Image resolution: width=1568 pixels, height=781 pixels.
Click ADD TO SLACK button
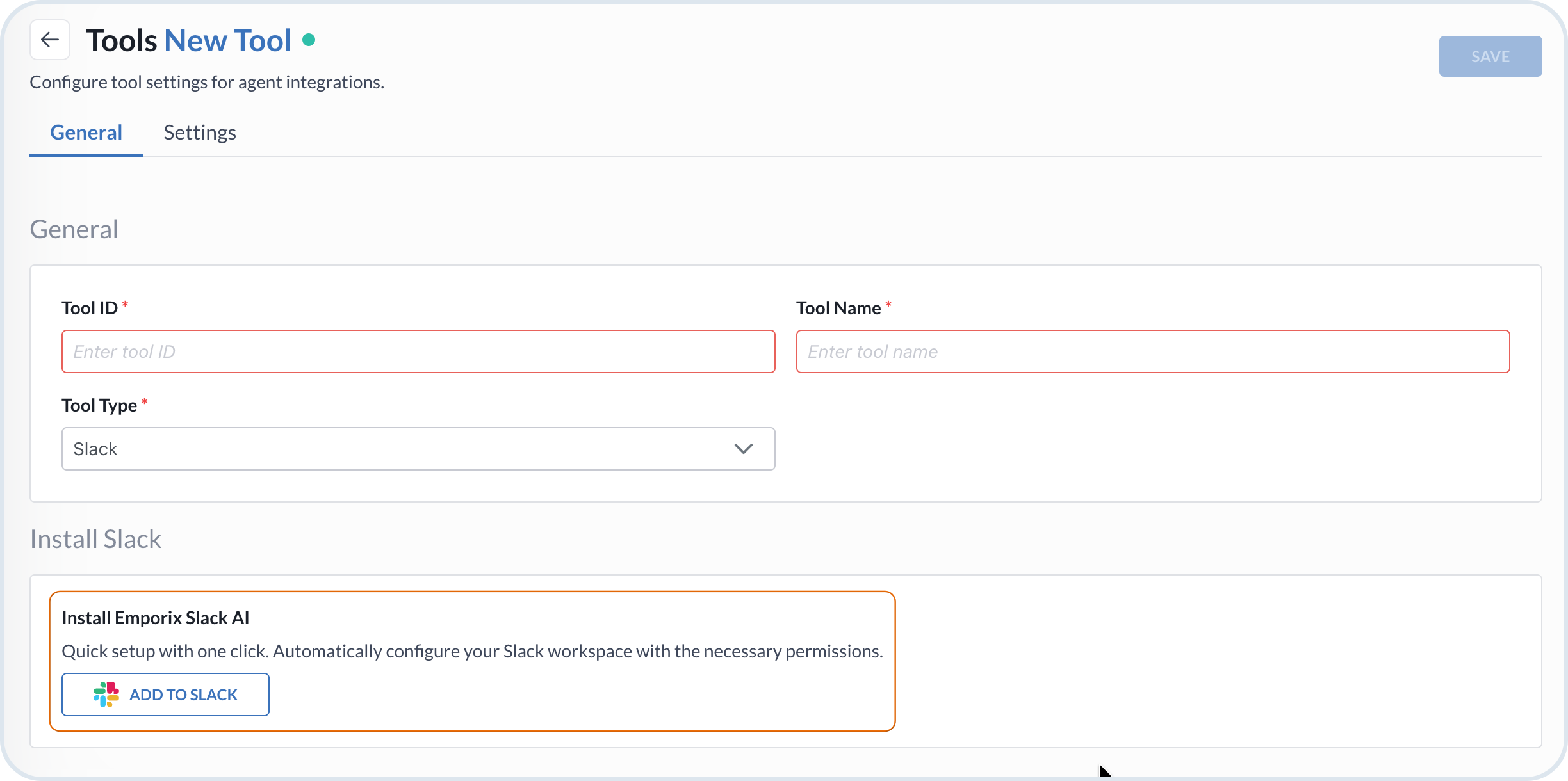[165, 695]
